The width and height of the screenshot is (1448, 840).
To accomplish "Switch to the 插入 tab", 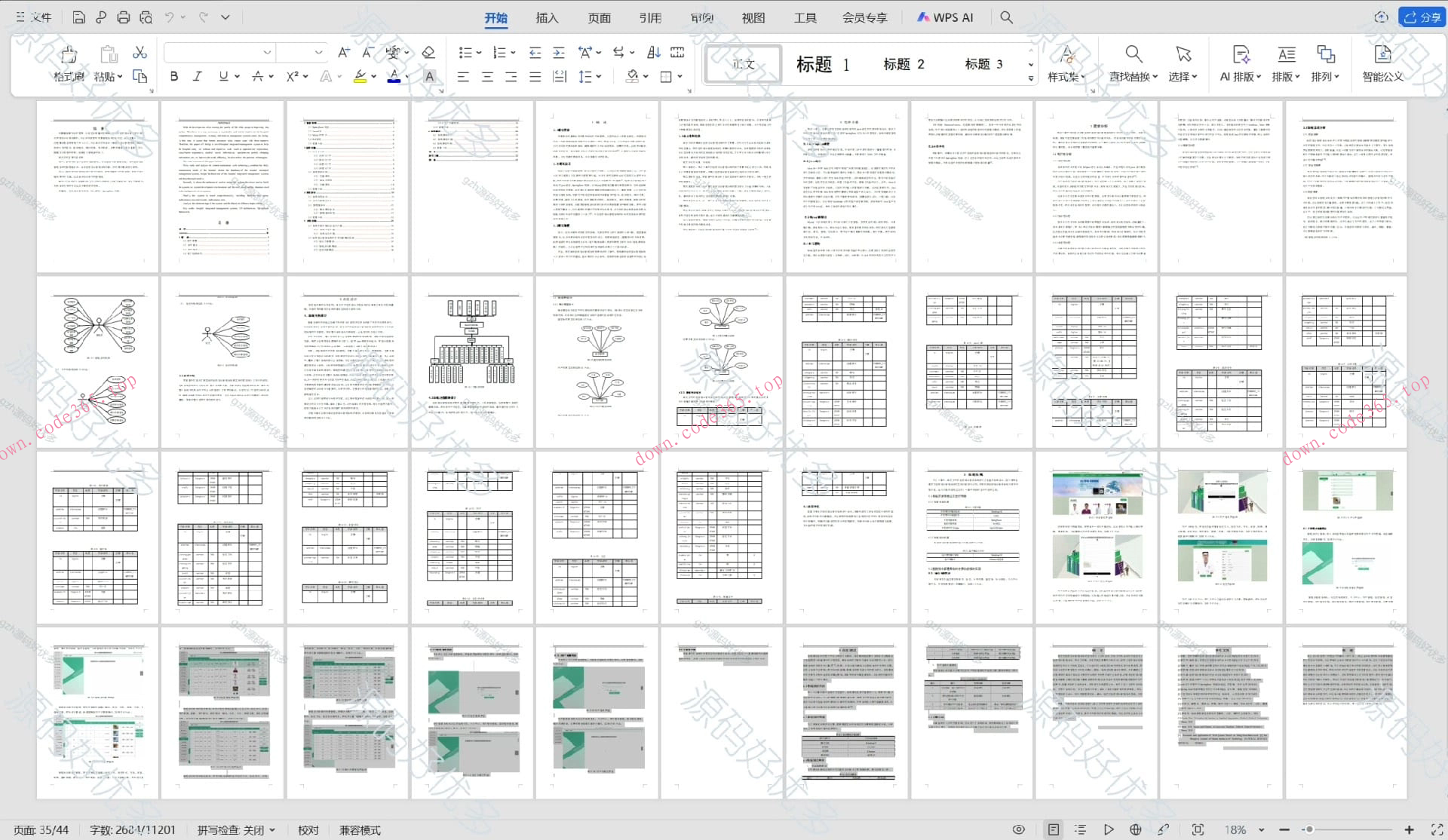I will (x=547, y=17).
